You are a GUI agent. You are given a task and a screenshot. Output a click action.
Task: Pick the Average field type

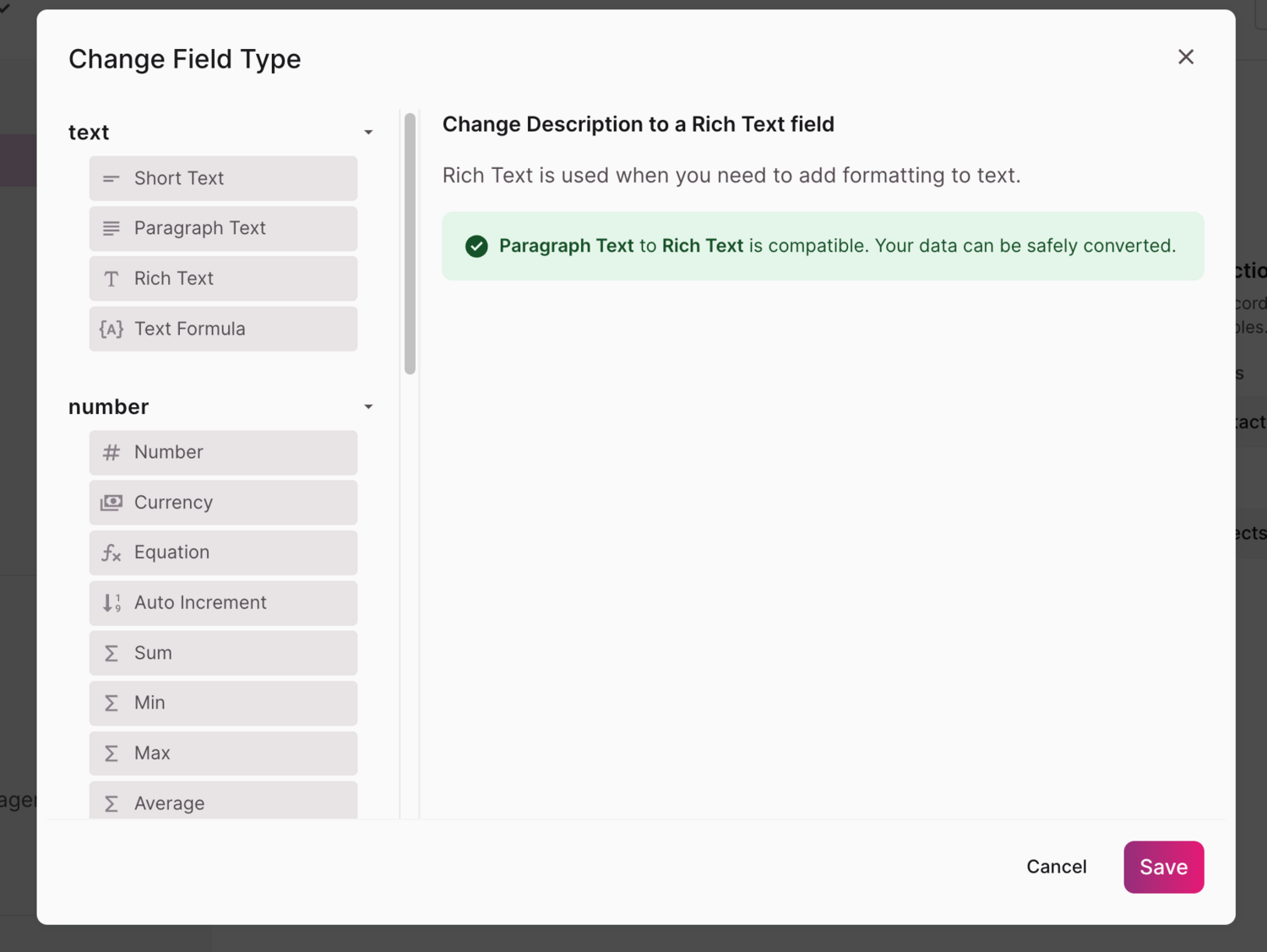[223, 802]
